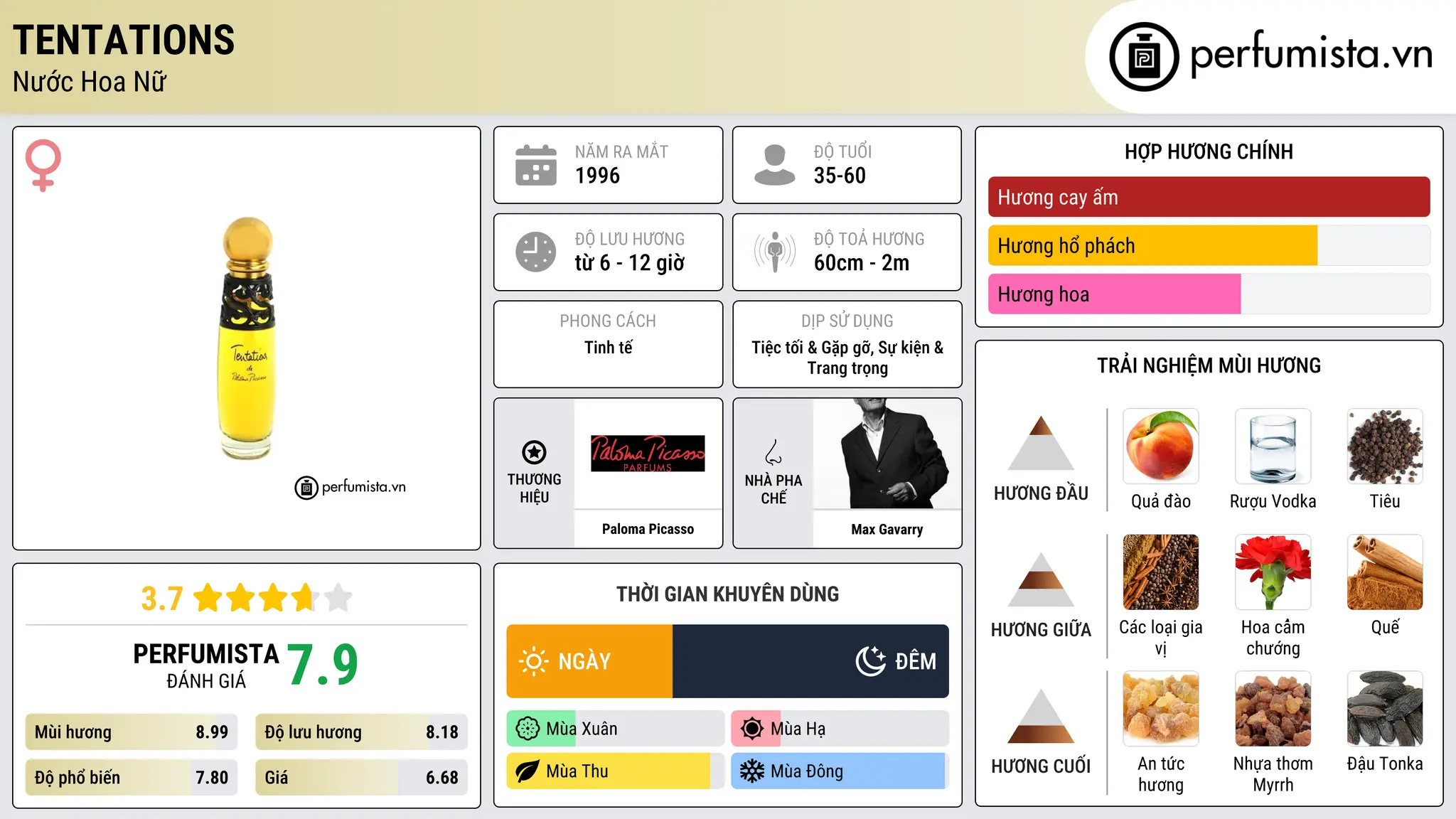Image resolution: width=1456 pixels, height=819 pixels.
Task: Open the Max Gavarry perfumer name link
Action: [x=887, y=529]
